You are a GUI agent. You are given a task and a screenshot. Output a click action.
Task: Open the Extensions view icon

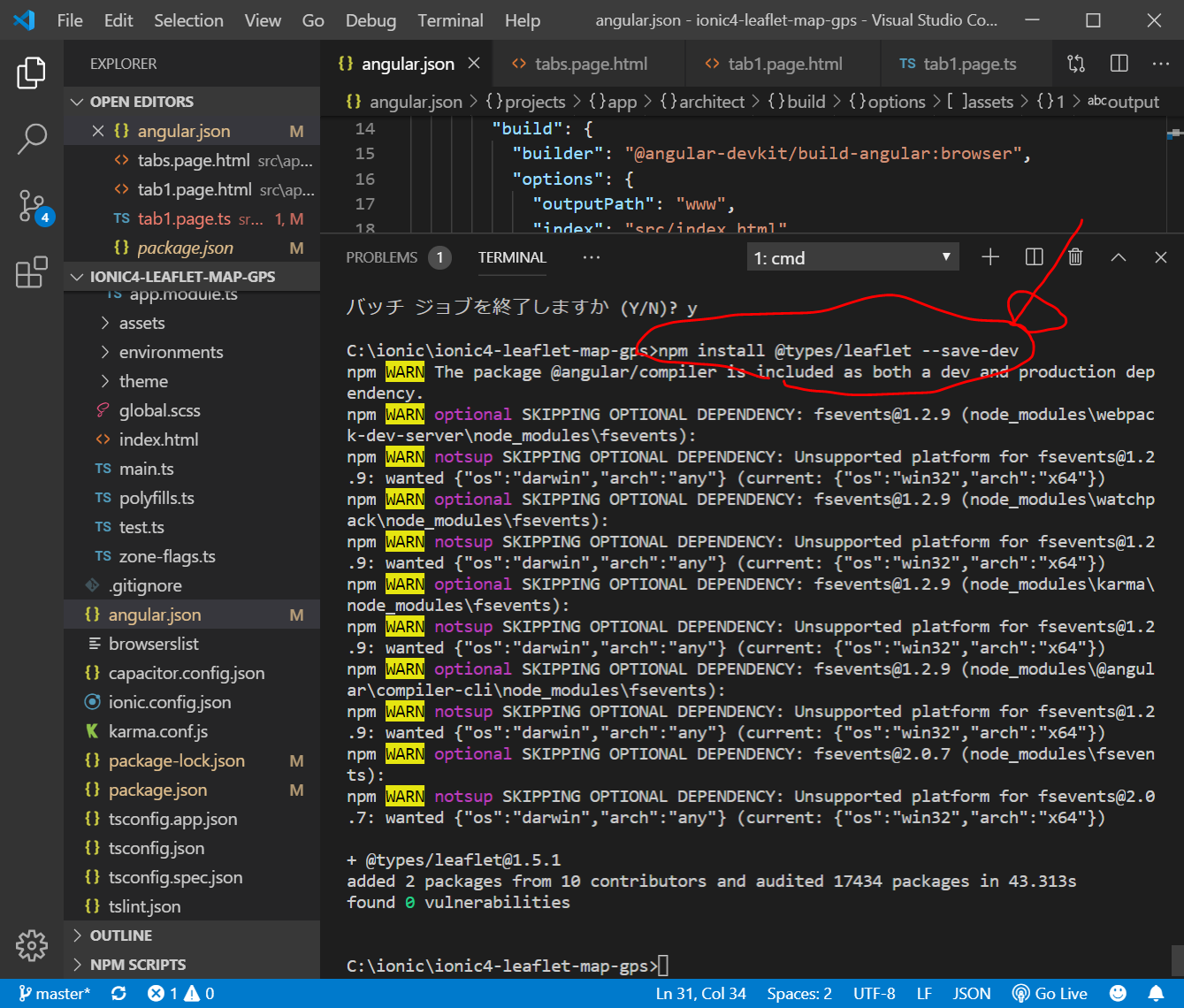[x=32, y=272]
